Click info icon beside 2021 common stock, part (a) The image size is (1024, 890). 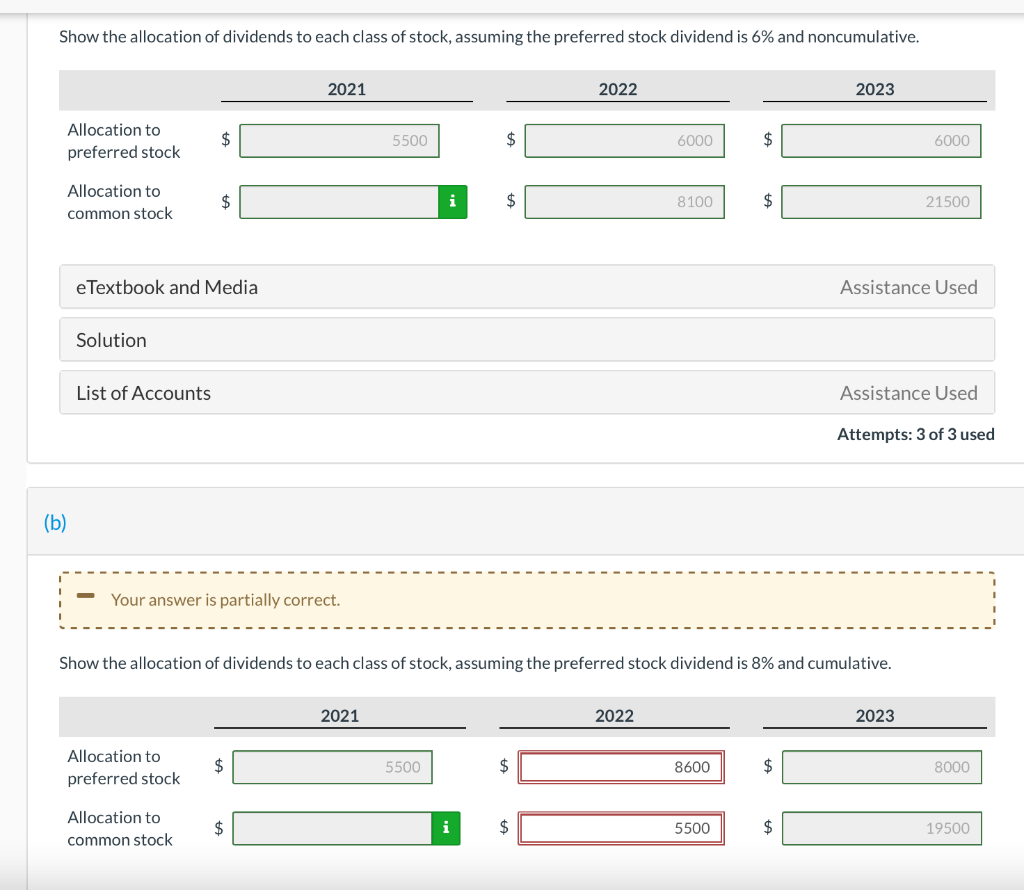(x=453, y=202)
